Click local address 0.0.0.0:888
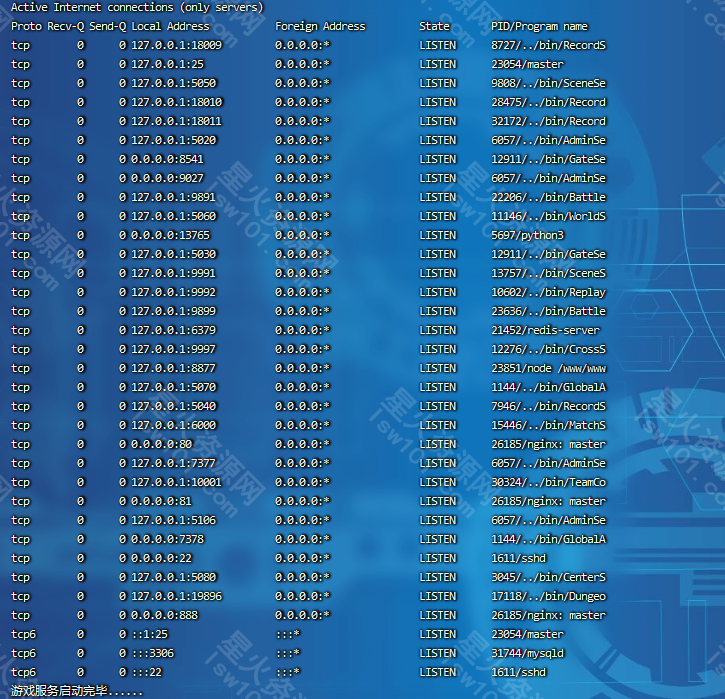 161,615
